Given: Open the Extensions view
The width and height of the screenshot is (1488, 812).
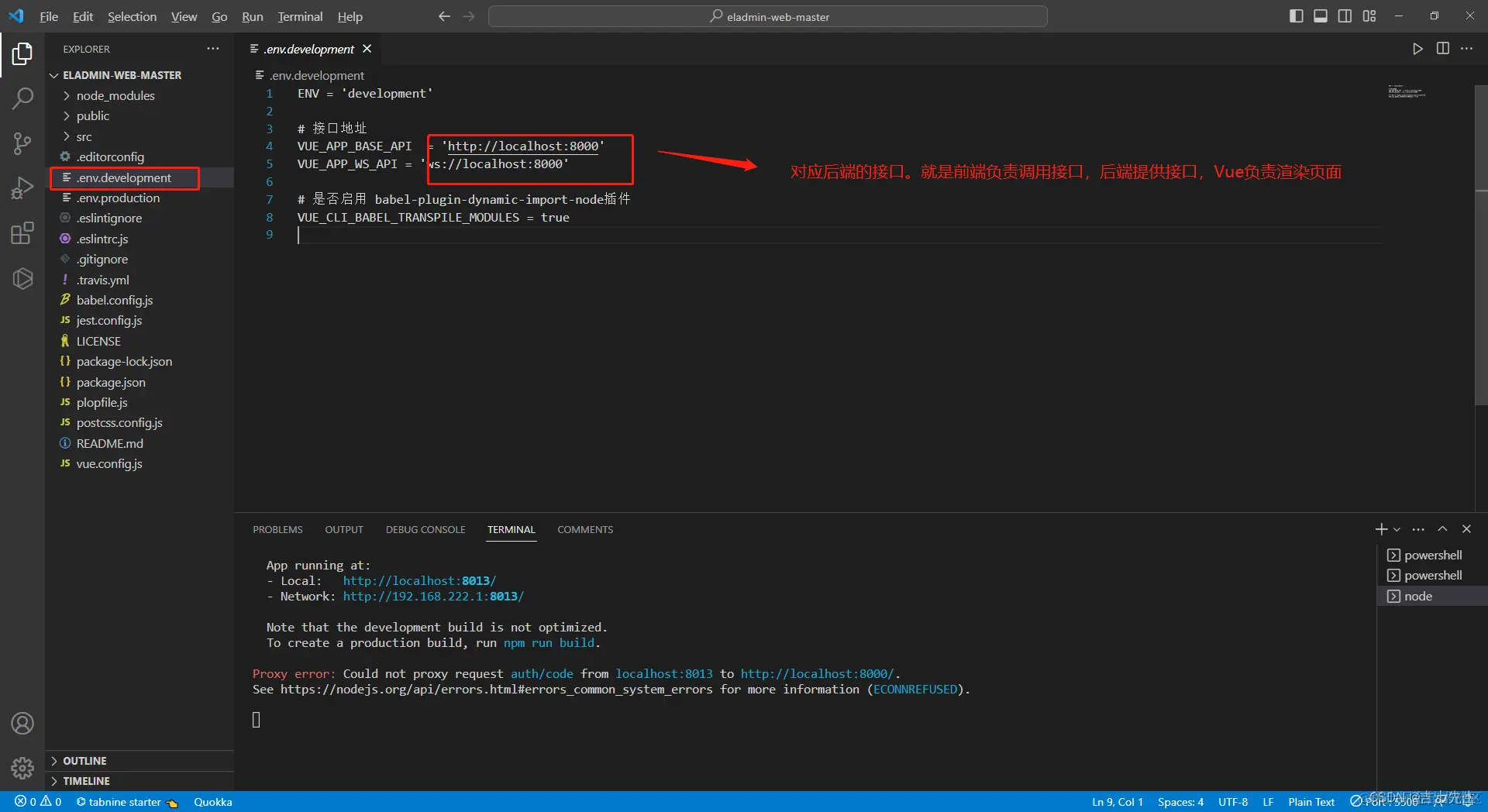Looking at the screenshot, I should pos(22,233).
